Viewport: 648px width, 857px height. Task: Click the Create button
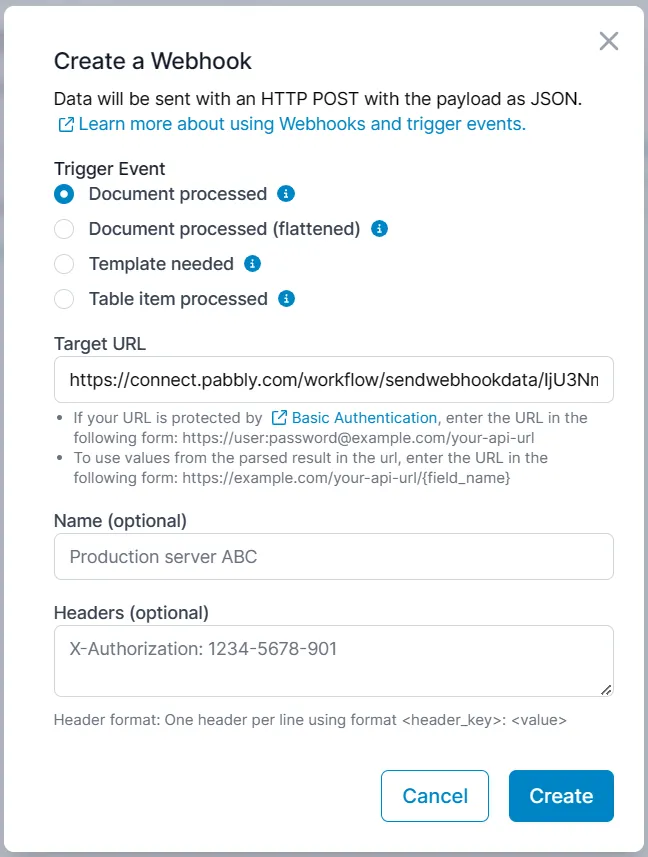click(x=561, y=796)
